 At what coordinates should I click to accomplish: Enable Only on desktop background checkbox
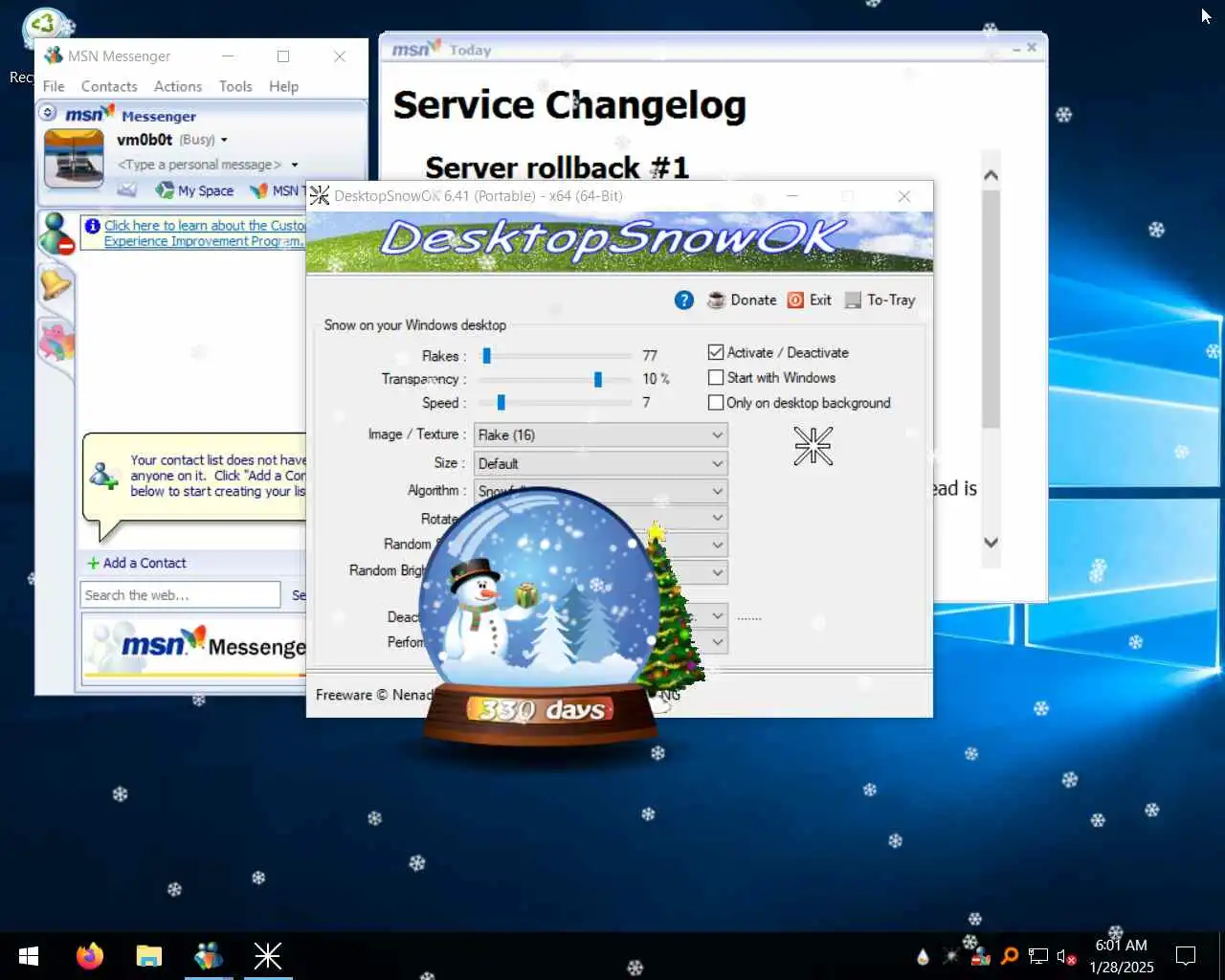716,403
